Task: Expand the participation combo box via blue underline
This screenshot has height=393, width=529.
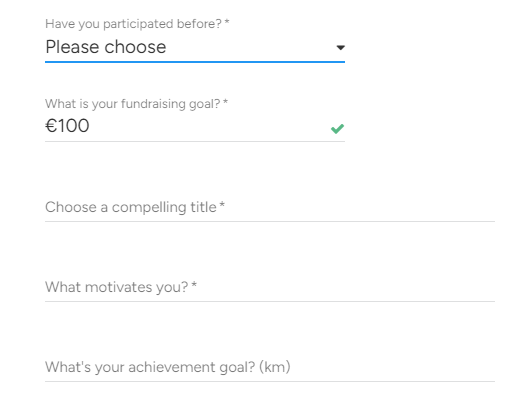Action: pyautogui.click(x=195, y=62)
